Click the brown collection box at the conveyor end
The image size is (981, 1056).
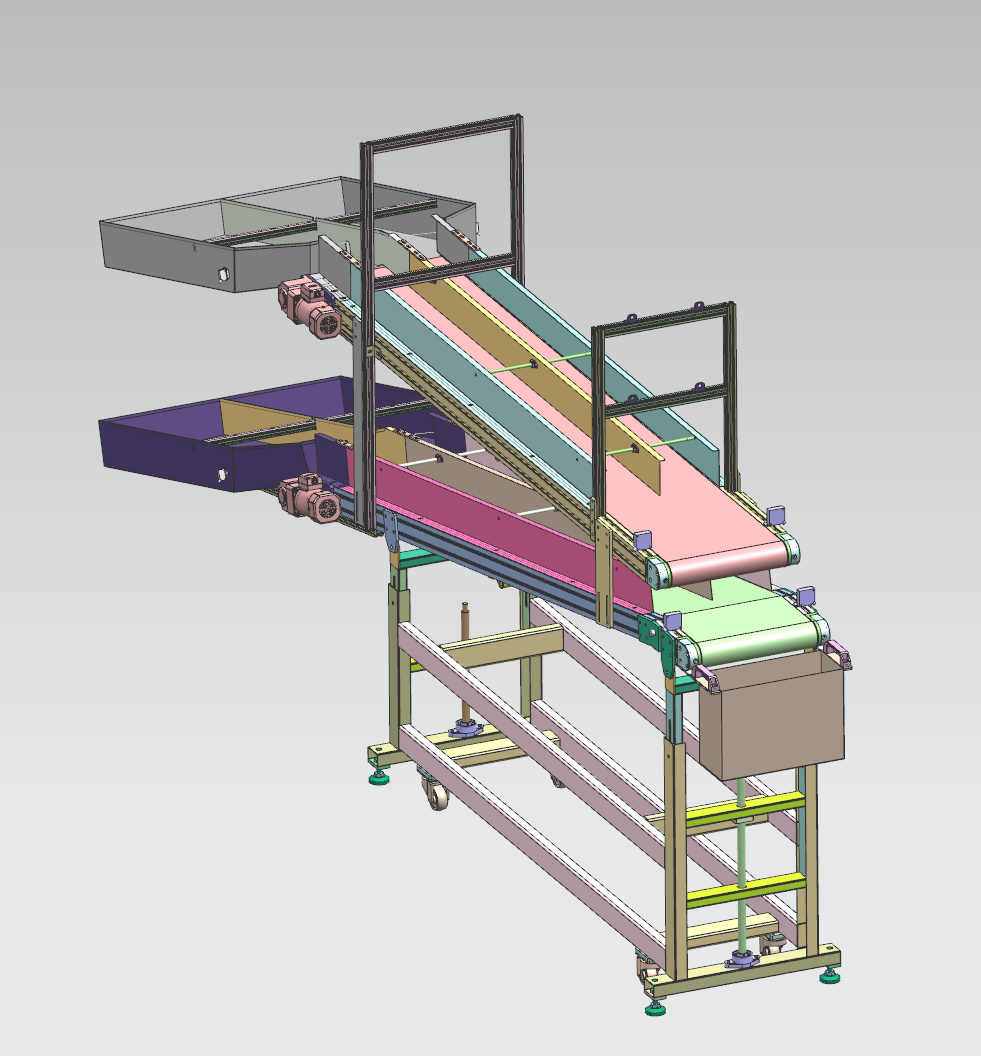tap(772, 717)
